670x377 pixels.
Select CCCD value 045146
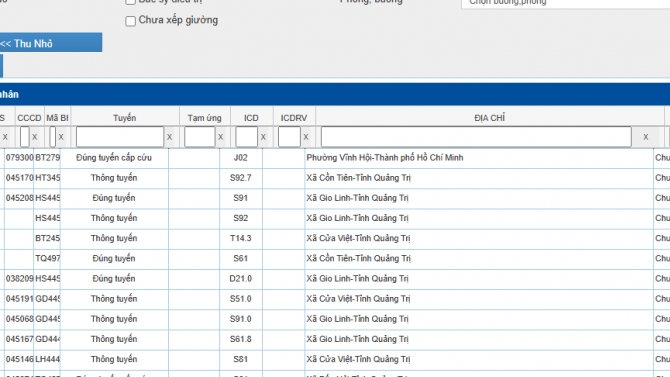click(x=19, y=359)
